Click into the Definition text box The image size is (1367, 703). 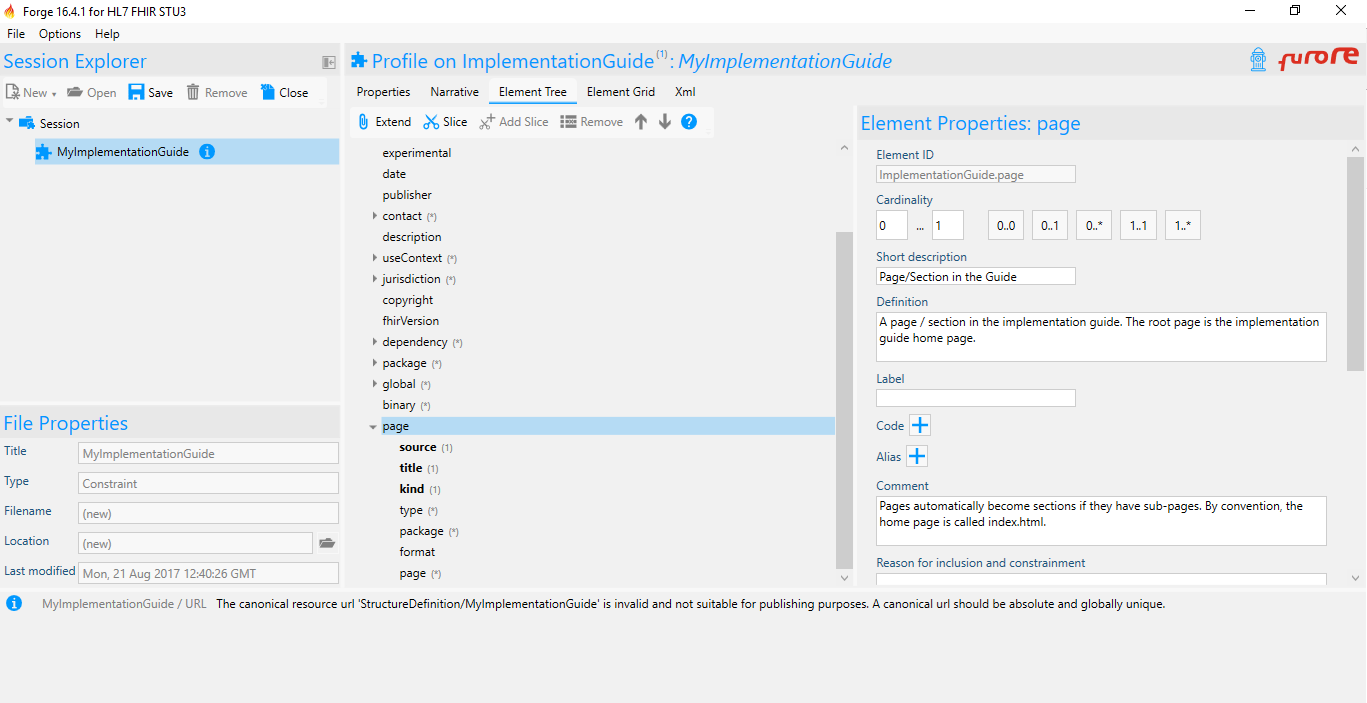point(1101,337)
